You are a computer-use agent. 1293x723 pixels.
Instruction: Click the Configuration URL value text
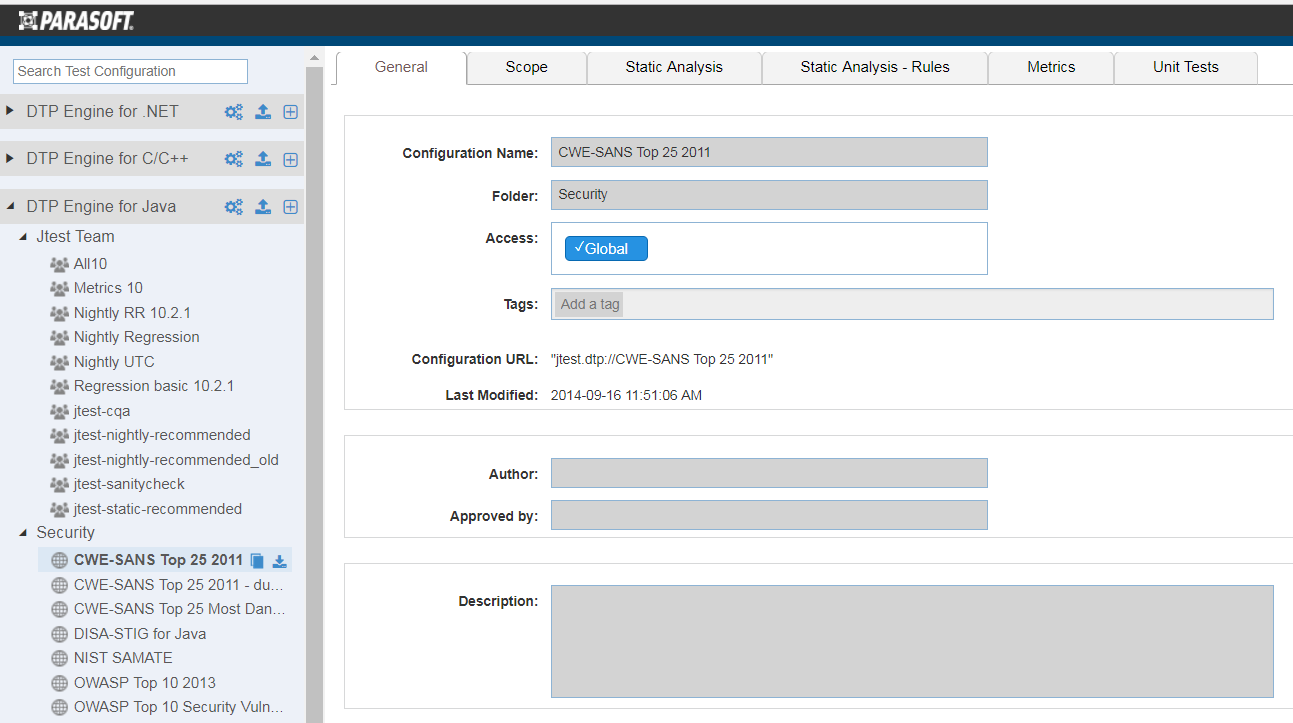coord(662,359)
